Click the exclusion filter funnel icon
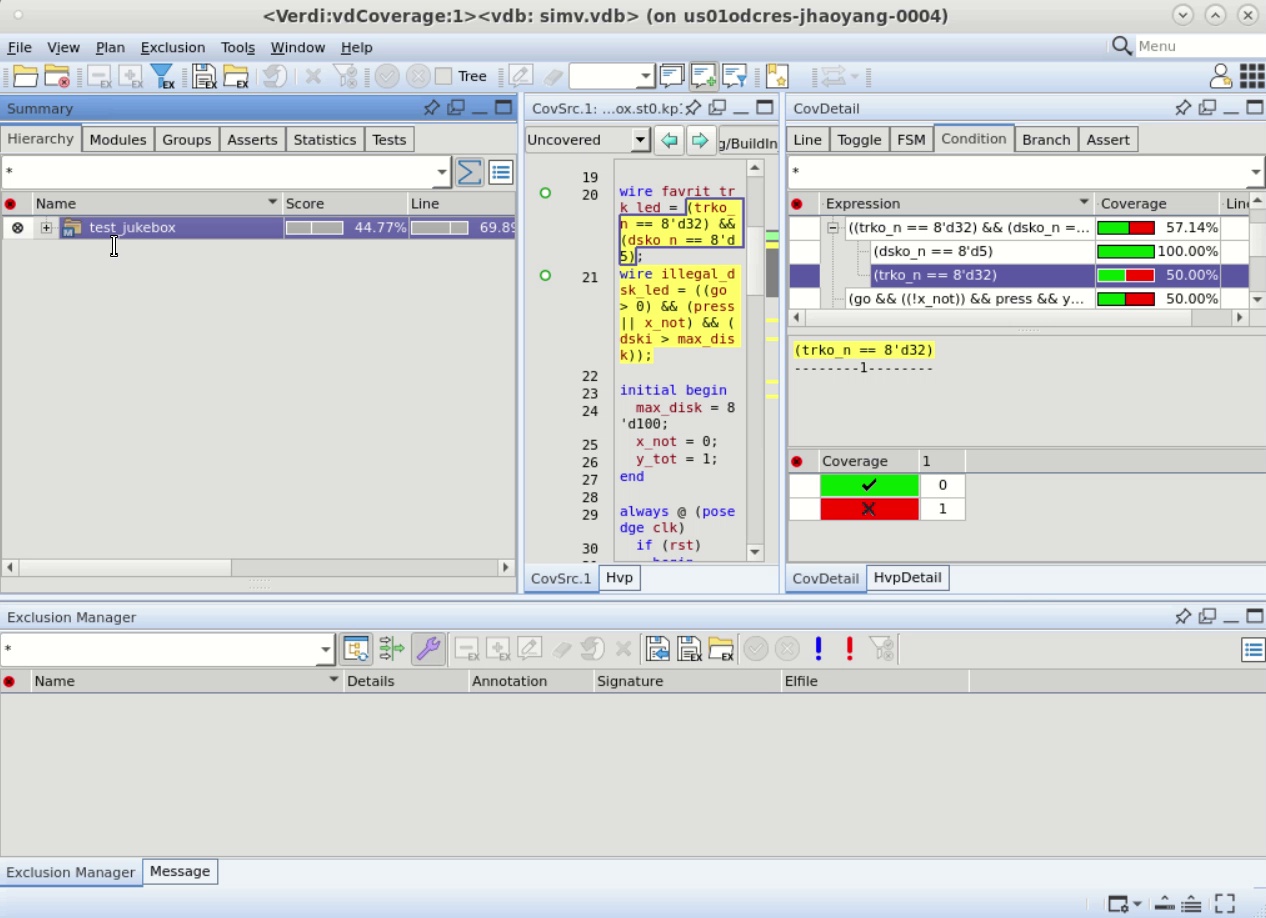The width and height of the screenshot is (1266, 918). tap(162, 77)
